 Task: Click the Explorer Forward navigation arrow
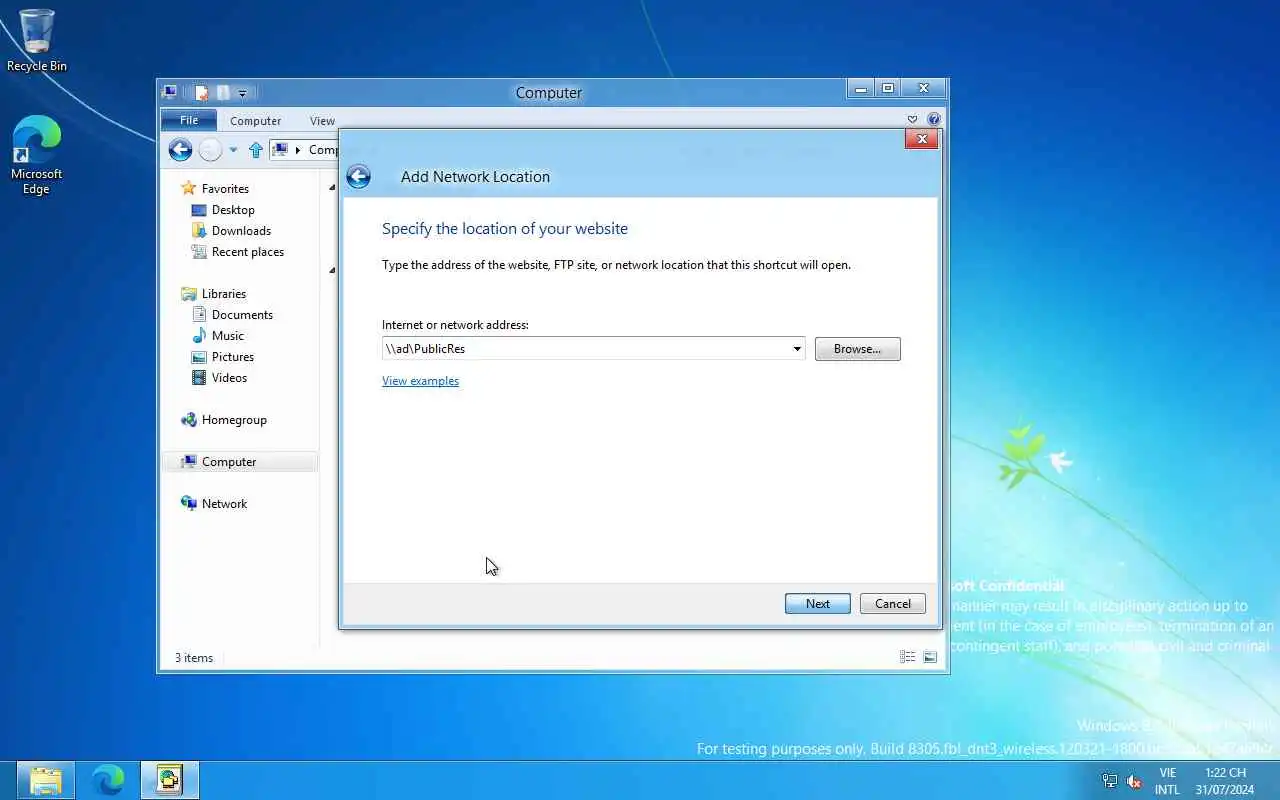tap(210, 150)
